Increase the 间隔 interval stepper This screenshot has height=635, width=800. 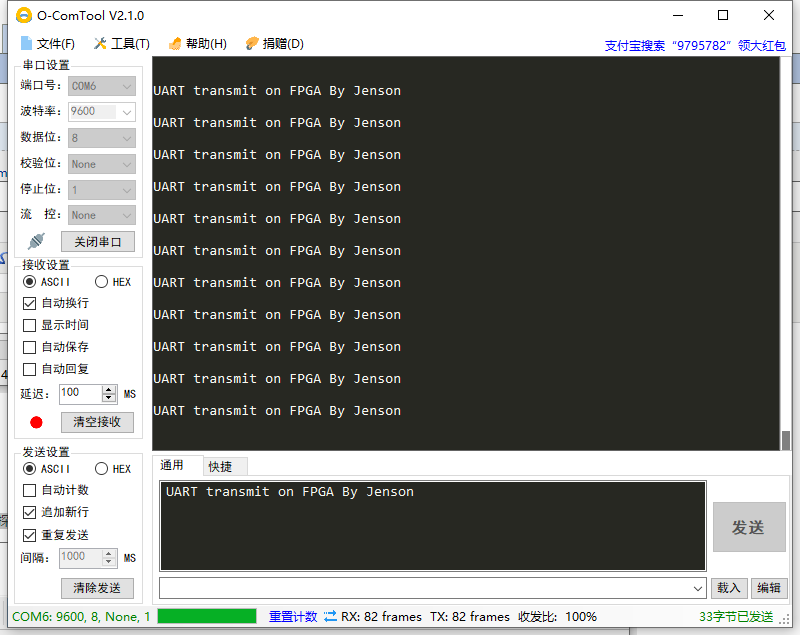pos(108,554)
